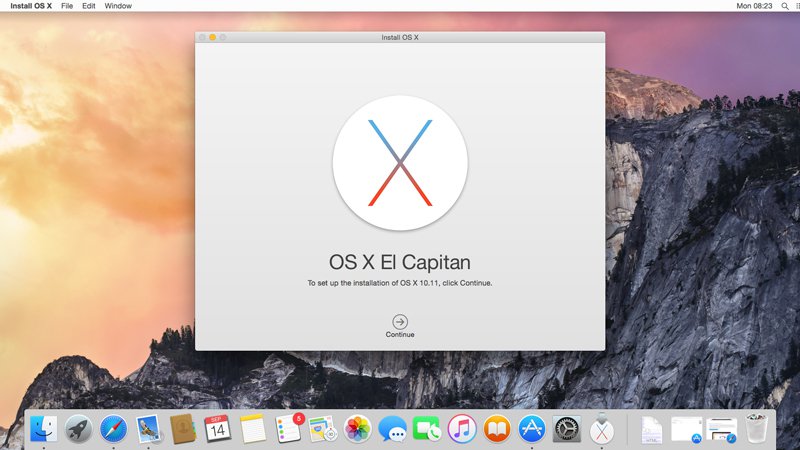Click the OS X El Capitan logo

click(400, 163)
